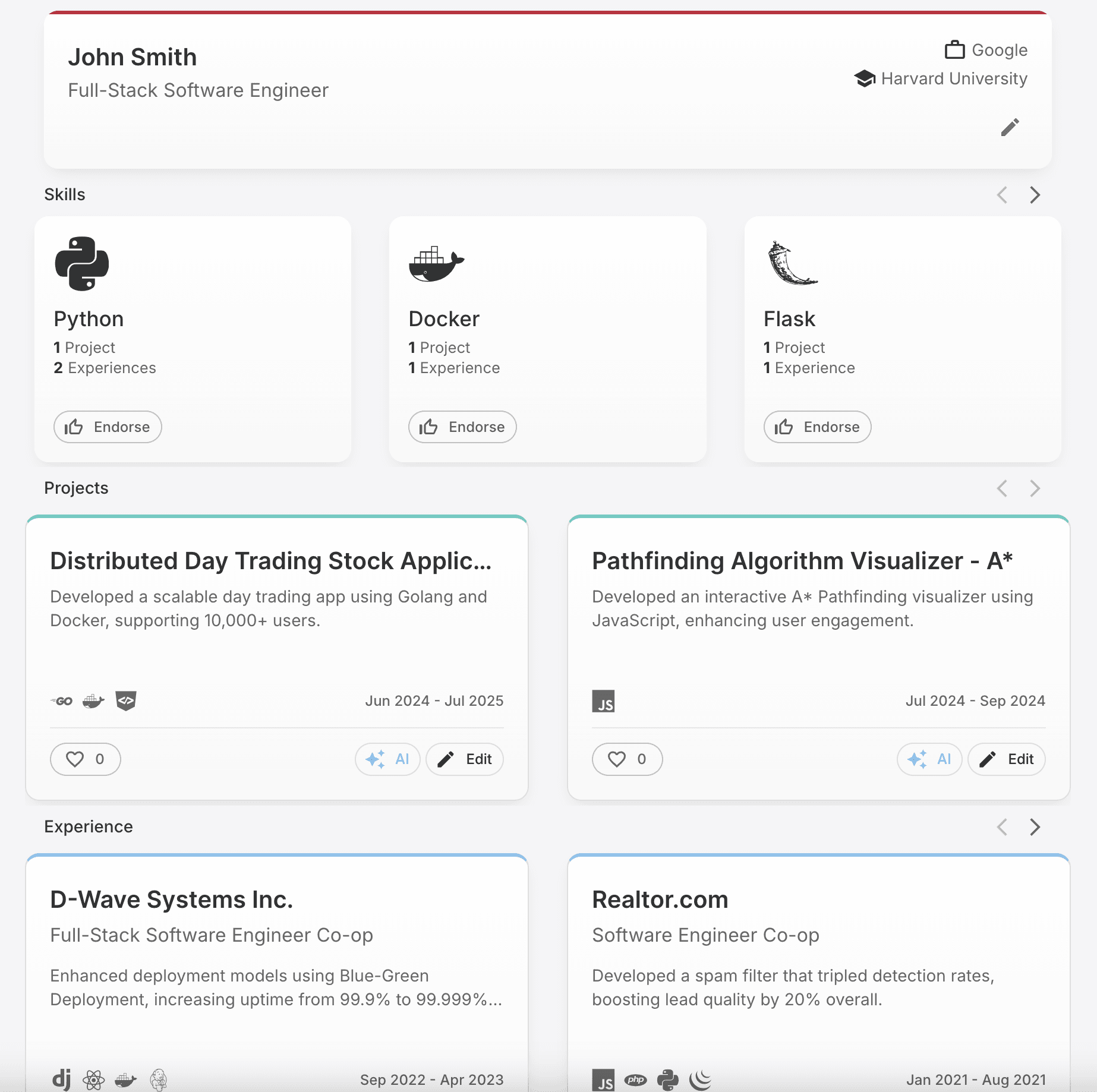Click the pencil icon to edit John Smith's profile
The image size is (1097, 1092).
[1010, 127]
